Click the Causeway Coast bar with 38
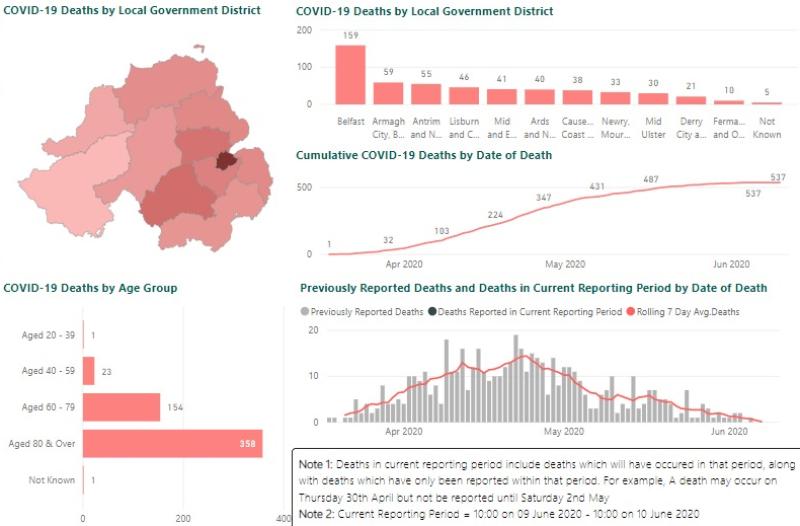800x526 pixels. (577, 97)
